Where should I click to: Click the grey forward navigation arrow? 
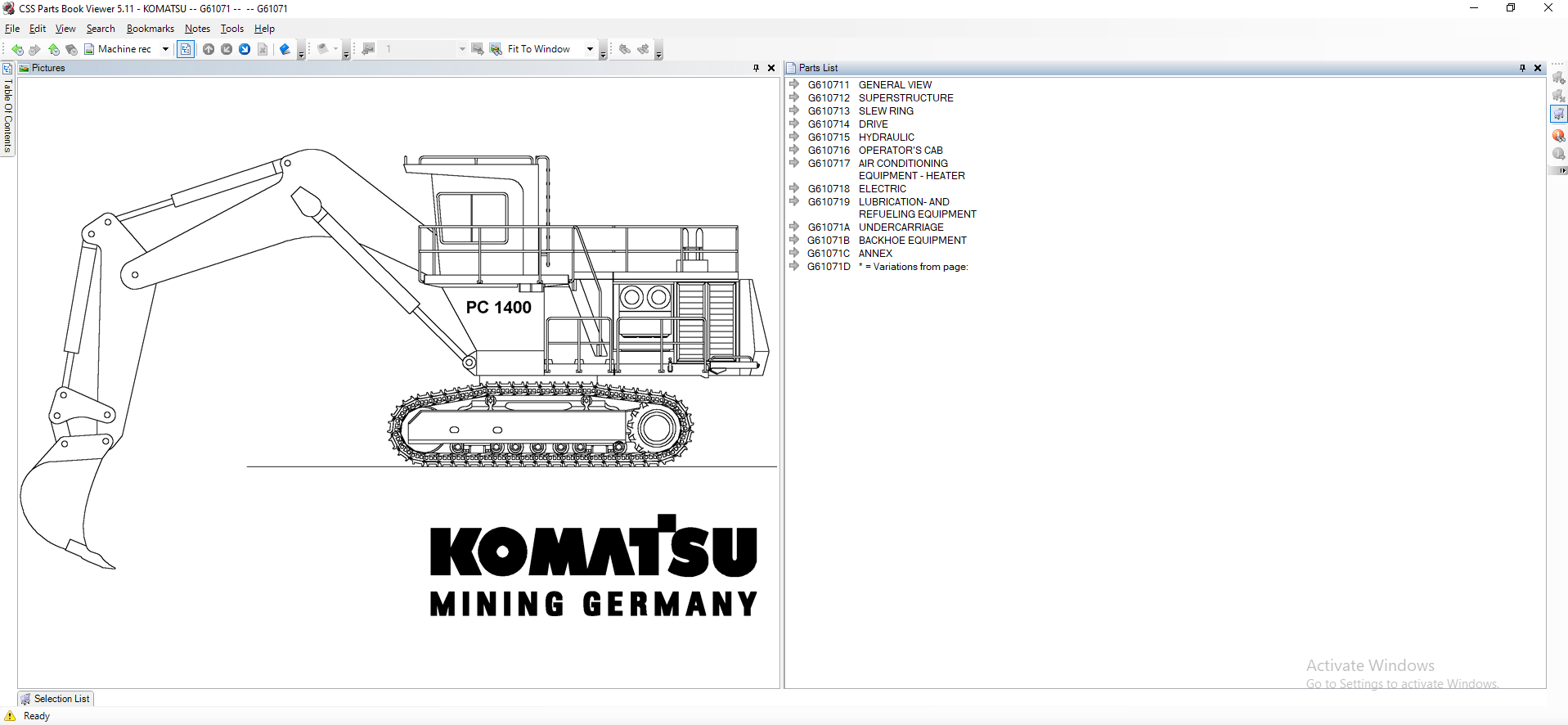point(34,49)
